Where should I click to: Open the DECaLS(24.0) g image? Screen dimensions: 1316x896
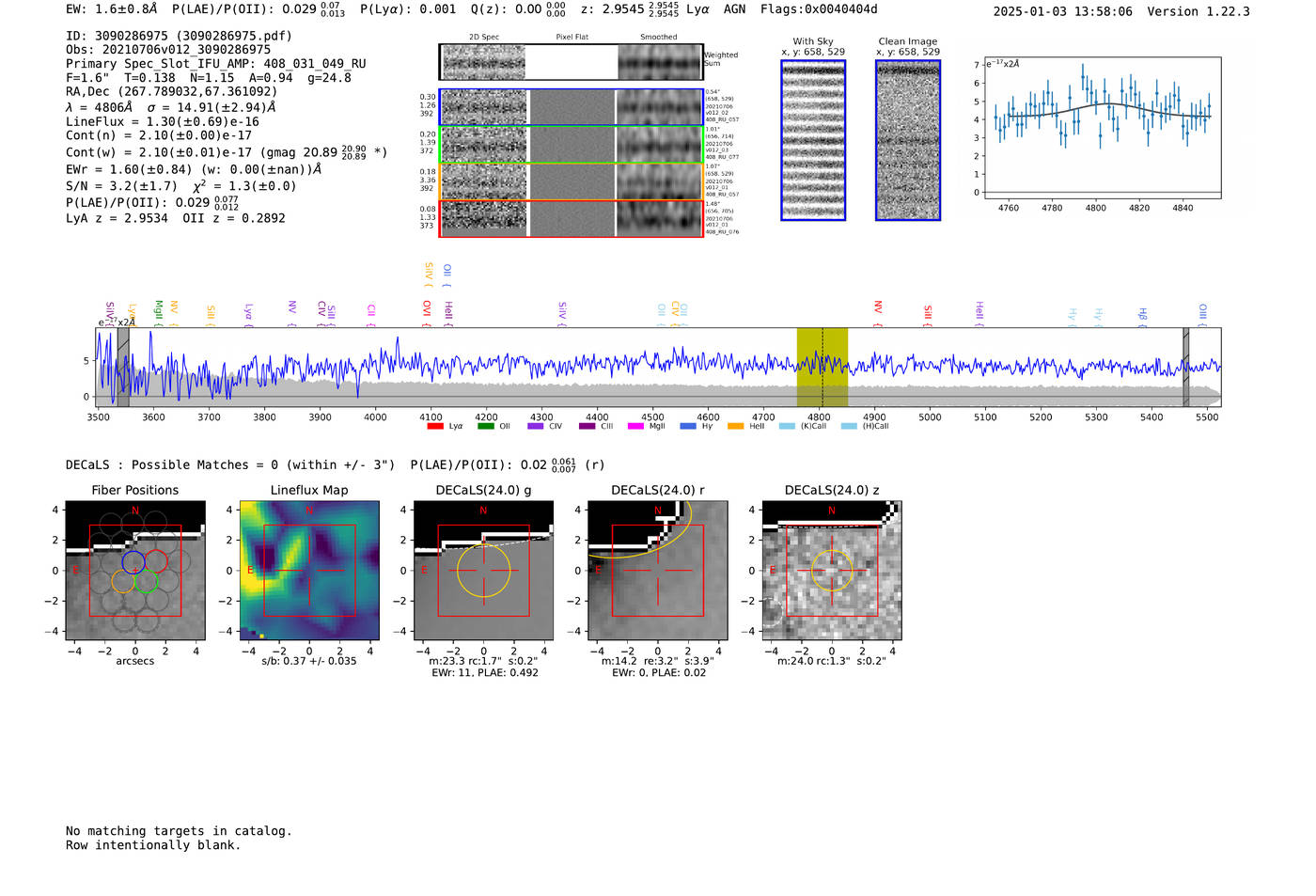coord(483,570)
